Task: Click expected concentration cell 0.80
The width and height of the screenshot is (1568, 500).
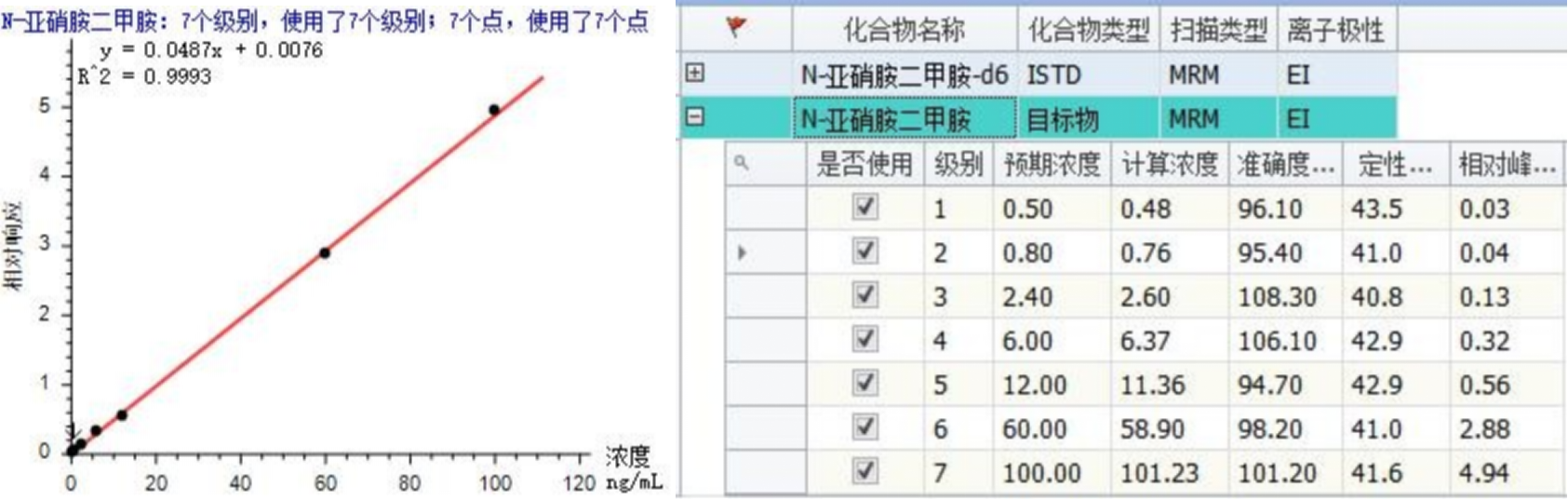Action: click(1052, 252)
